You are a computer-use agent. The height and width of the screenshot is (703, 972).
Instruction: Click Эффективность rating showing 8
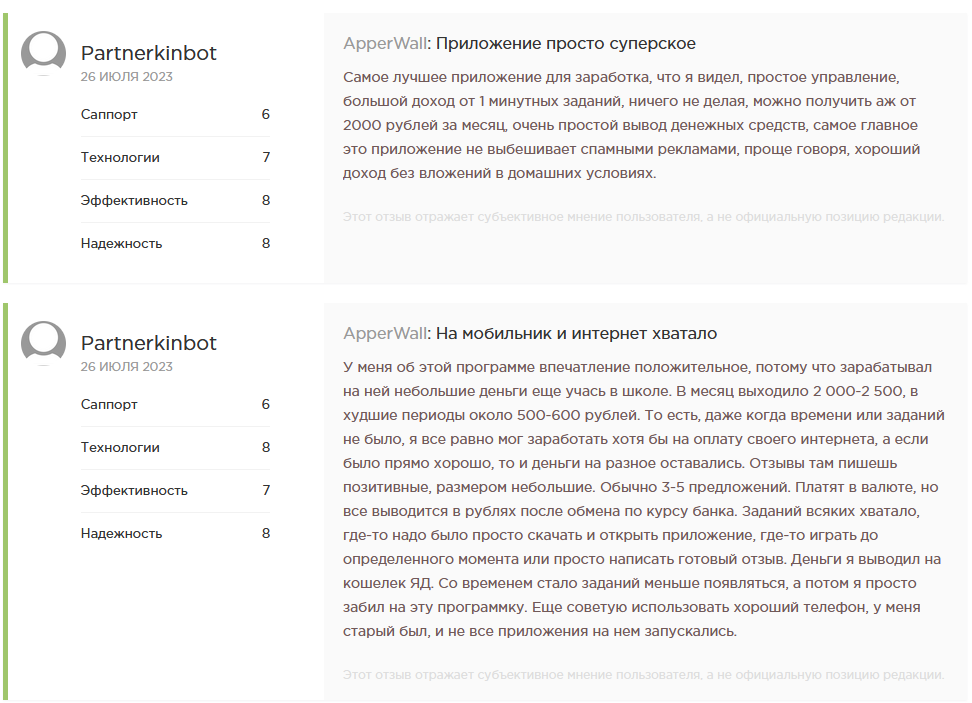pyautogui.click(x=175, y=201)
